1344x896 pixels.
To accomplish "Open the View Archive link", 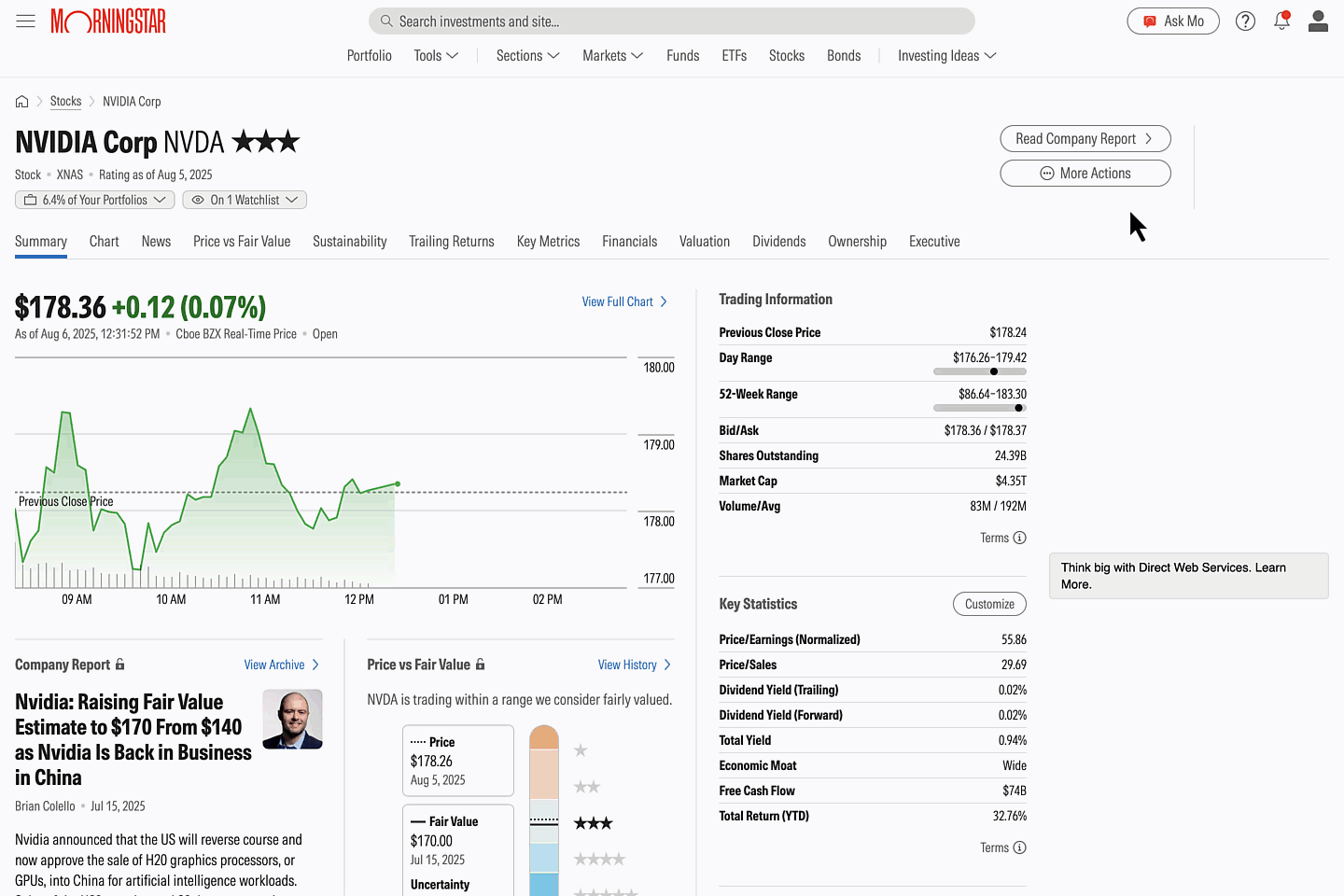I will tap(282, 665).
